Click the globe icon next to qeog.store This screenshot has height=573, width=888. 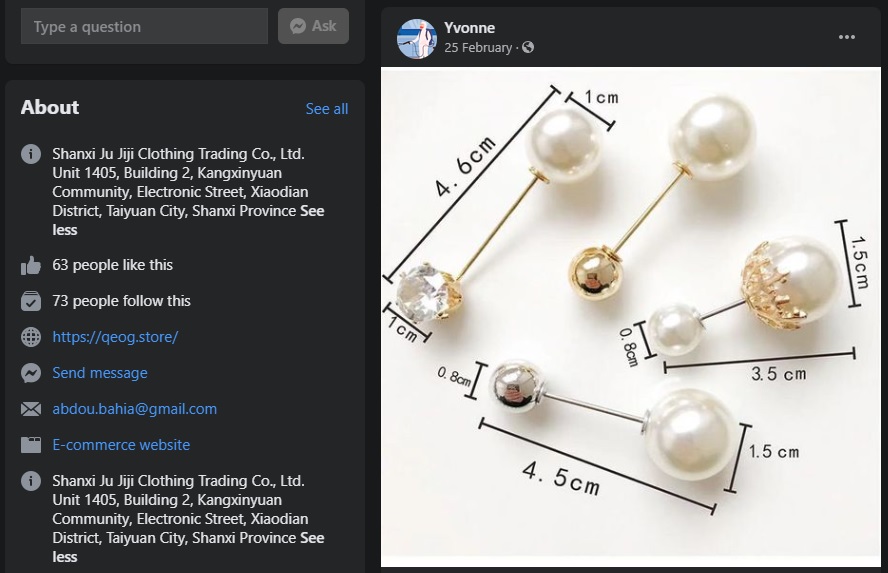pyautogui.click(x=31, y=337)
